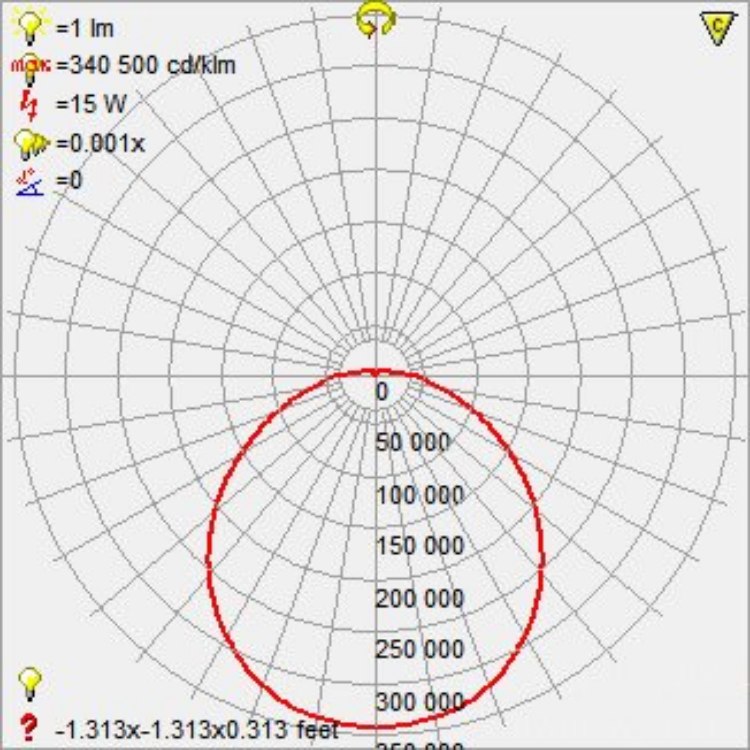Viewport: 750px width, 750px height.
Task: Click the '300 000' axis label
Action: click(419, 702)
